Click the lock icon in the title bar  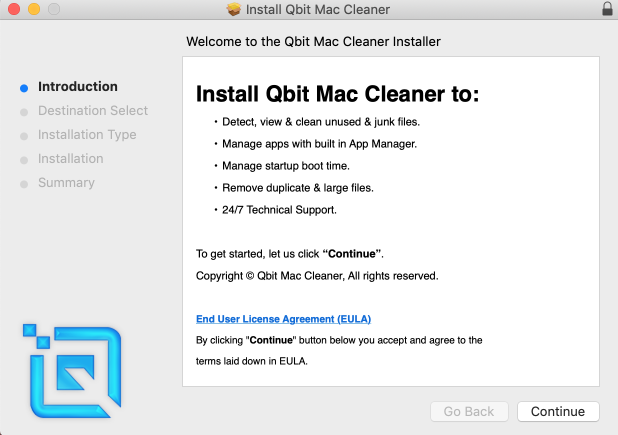click(x=607, y=10)
